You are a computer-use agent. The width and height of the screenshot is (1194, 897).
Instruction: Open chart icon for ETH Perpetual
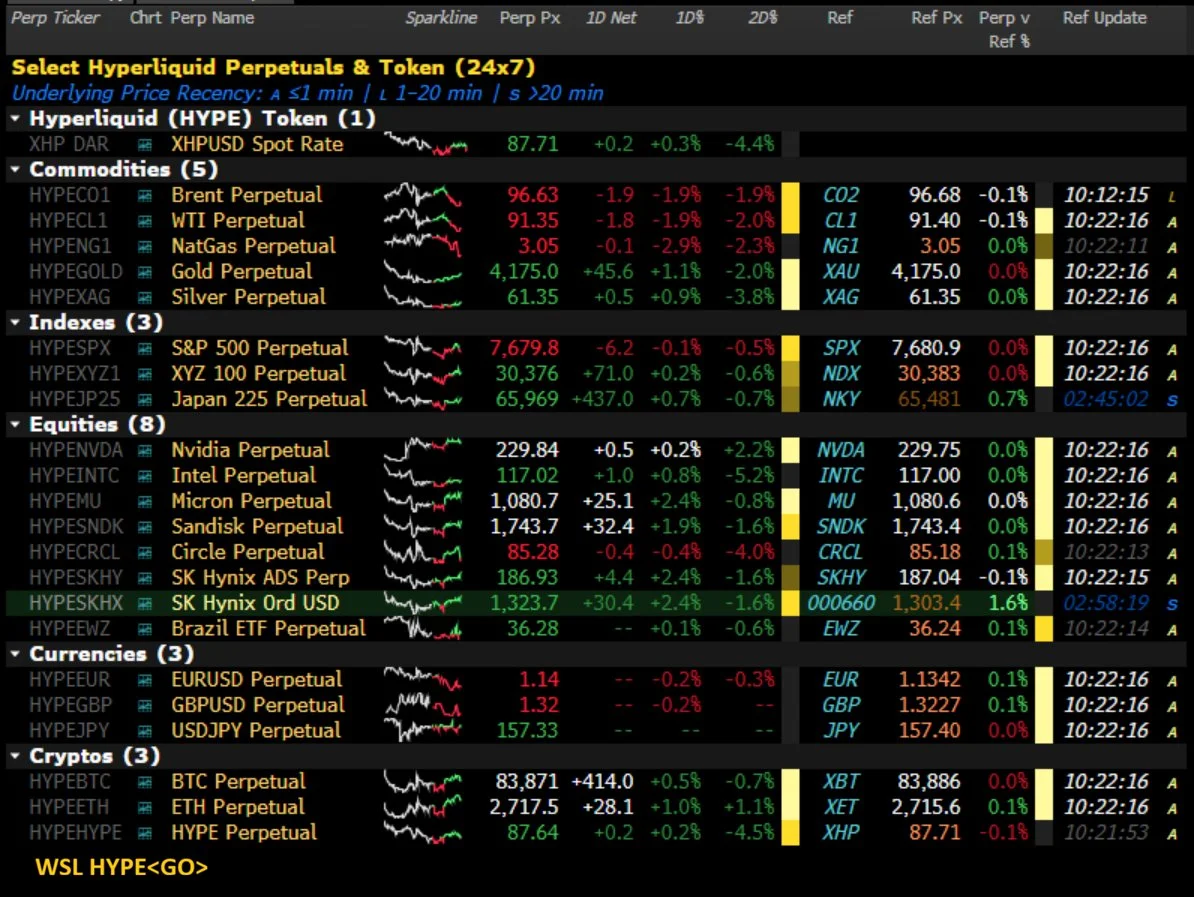(145, 808)
